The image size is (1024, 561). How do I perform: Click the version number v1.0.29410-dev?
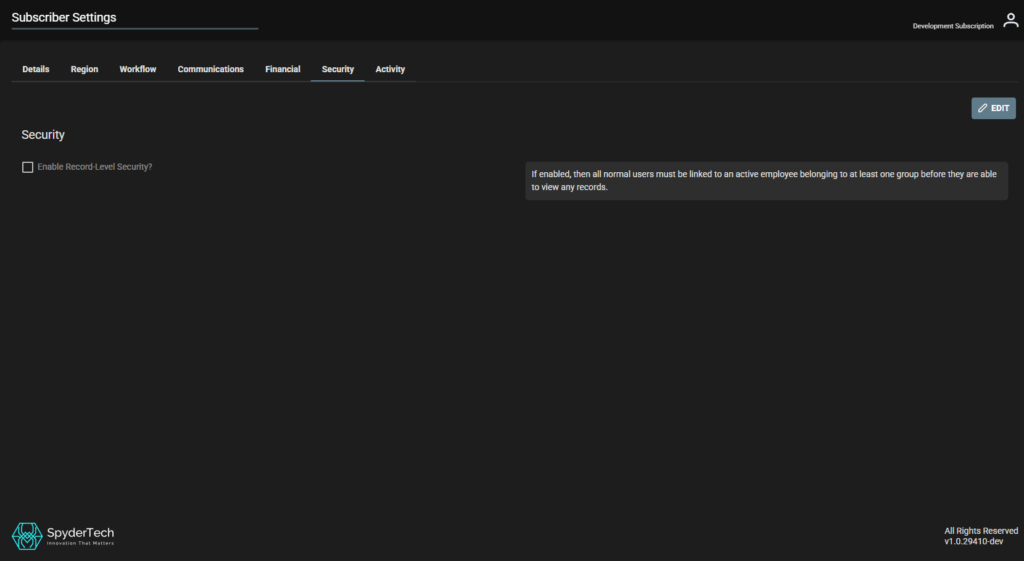(973, 542)
